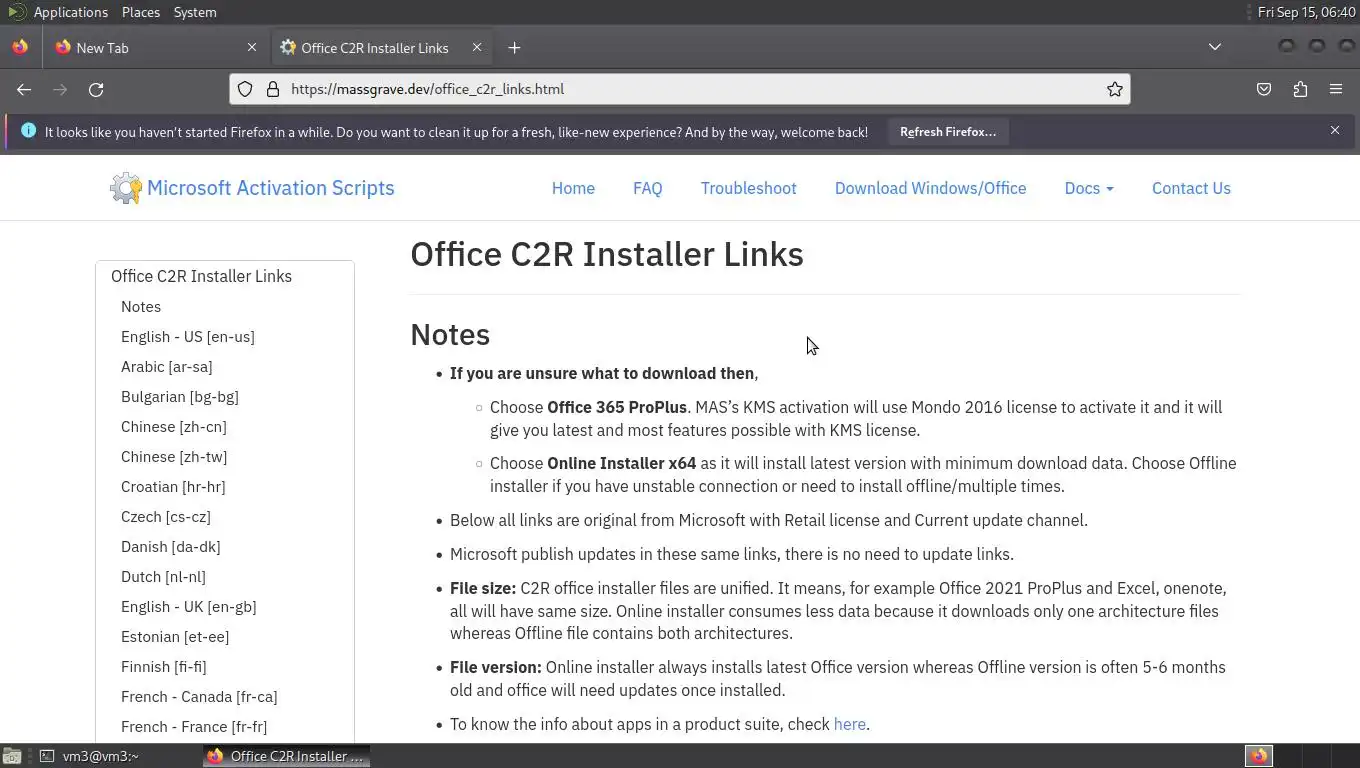Select Finnish [fi-fi] in sidebar
1360x768 pixels.
click(164, 666)
